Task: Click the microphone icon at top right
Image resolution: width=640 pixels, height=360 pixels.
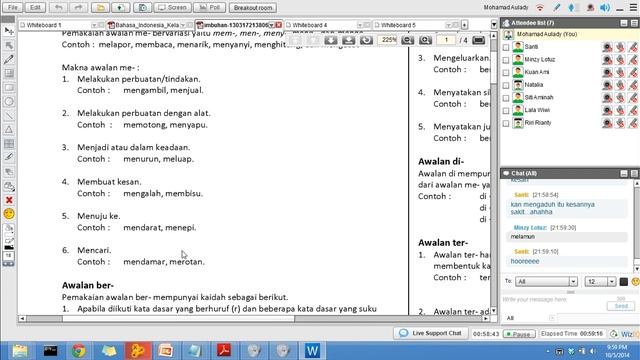Action: pos(571,8)
